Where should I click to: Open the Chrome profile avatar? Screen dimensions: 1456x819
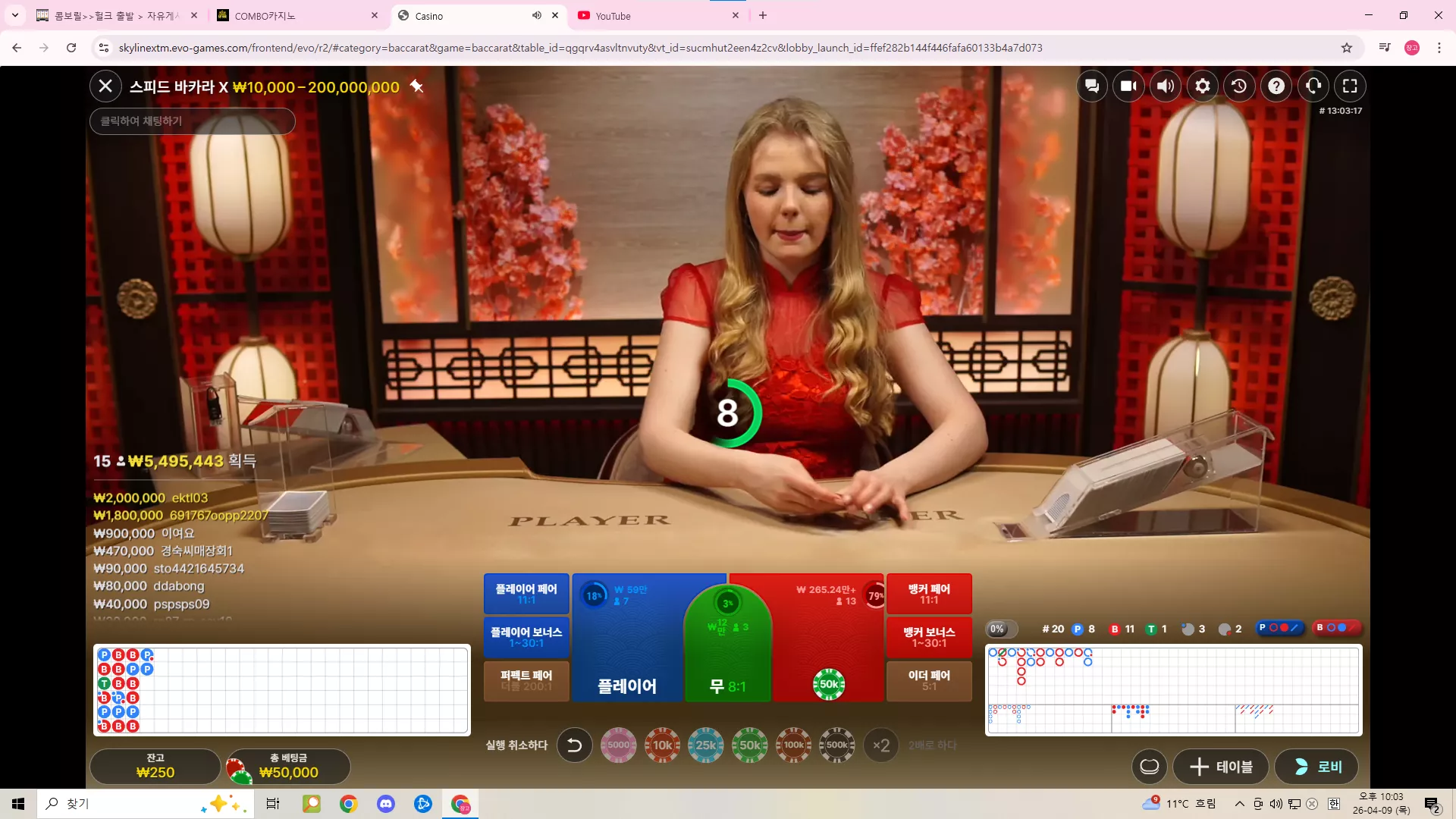click(x=1412, y=48)
